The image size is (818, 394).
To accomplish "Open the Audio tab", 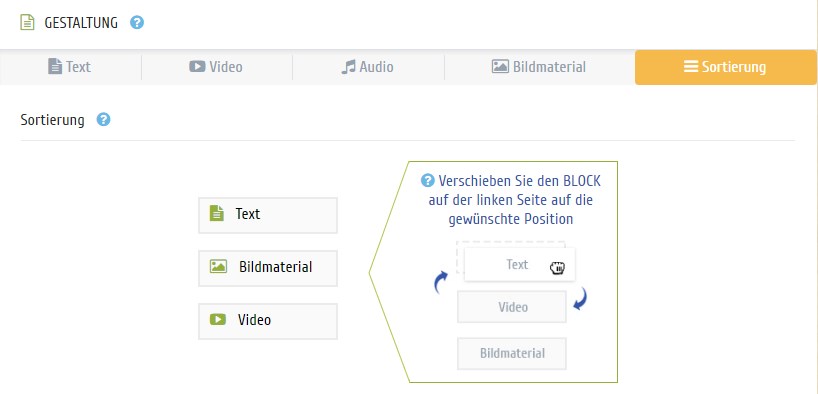I will (368, 67).
